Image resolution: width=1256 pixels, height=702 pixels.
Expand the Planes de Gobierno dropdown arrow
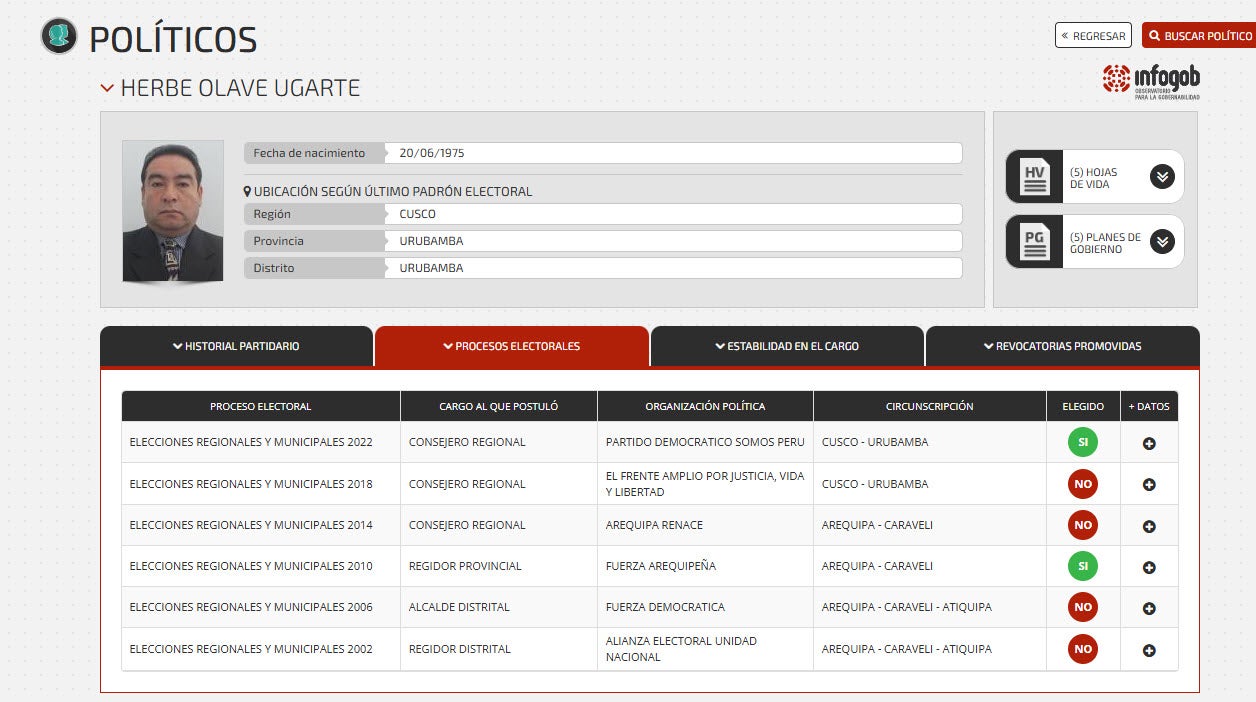1161,242
